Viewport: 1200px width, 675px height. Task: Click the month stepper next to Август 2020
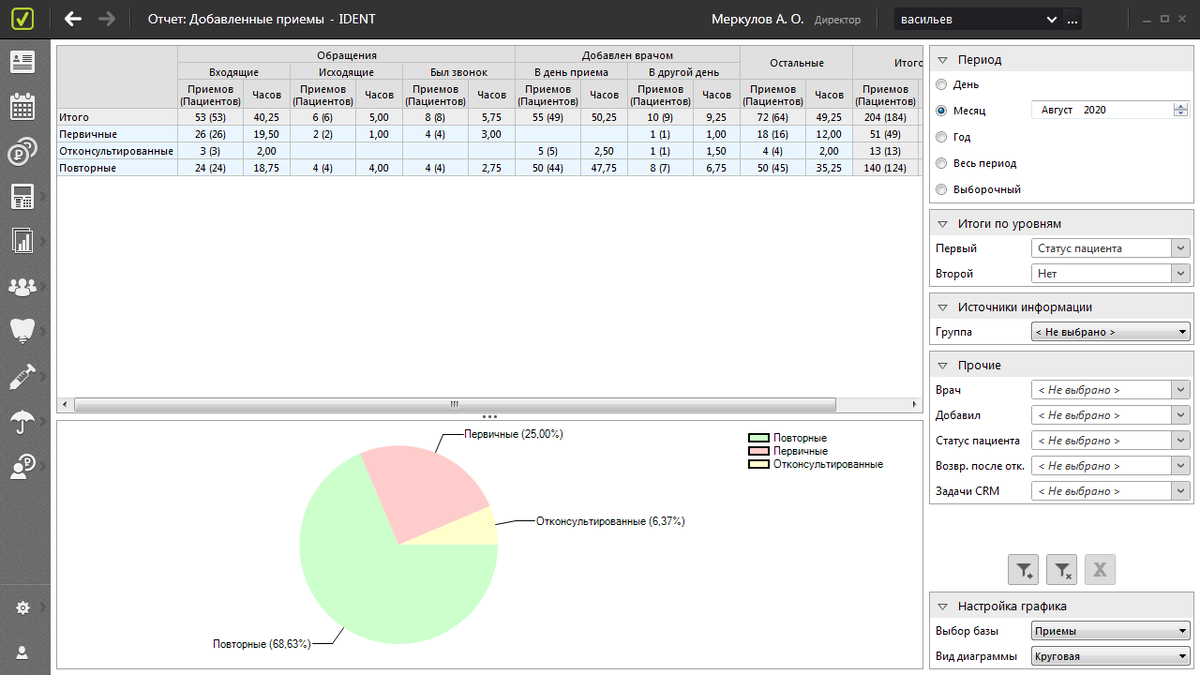[1181, 110]
